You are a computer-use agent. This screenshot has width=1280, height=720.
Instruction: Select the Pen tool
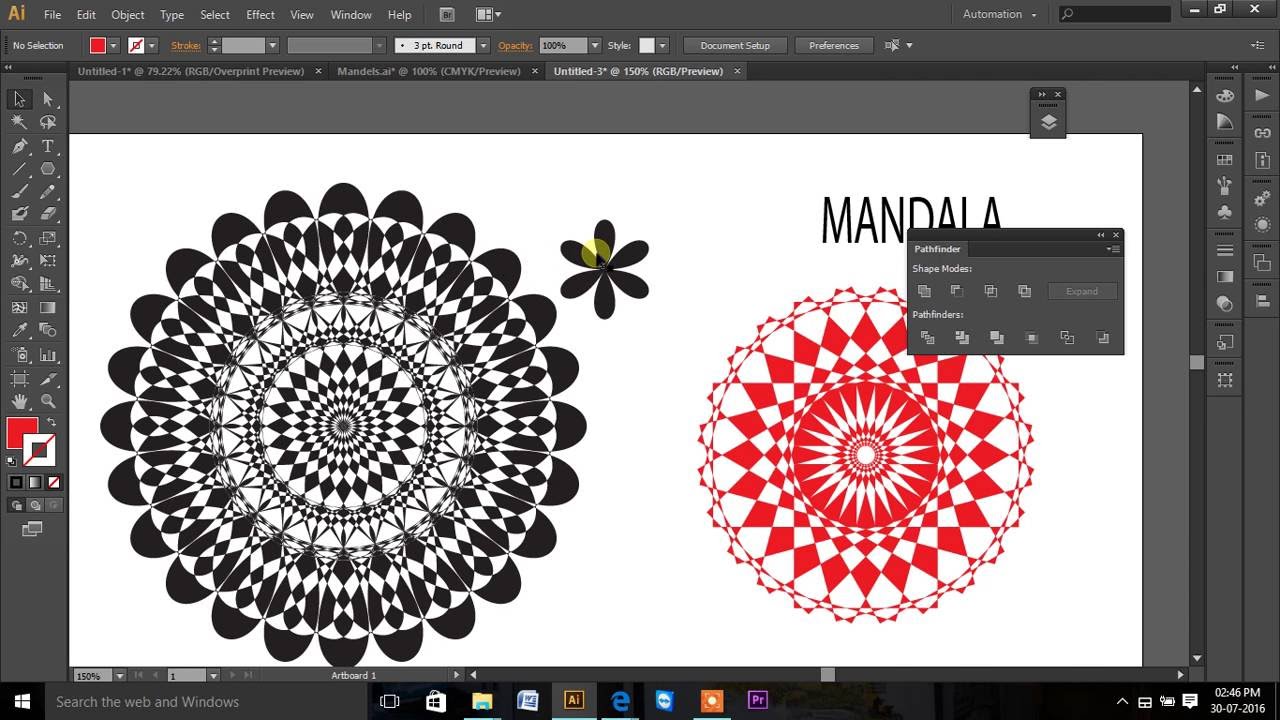19,146
